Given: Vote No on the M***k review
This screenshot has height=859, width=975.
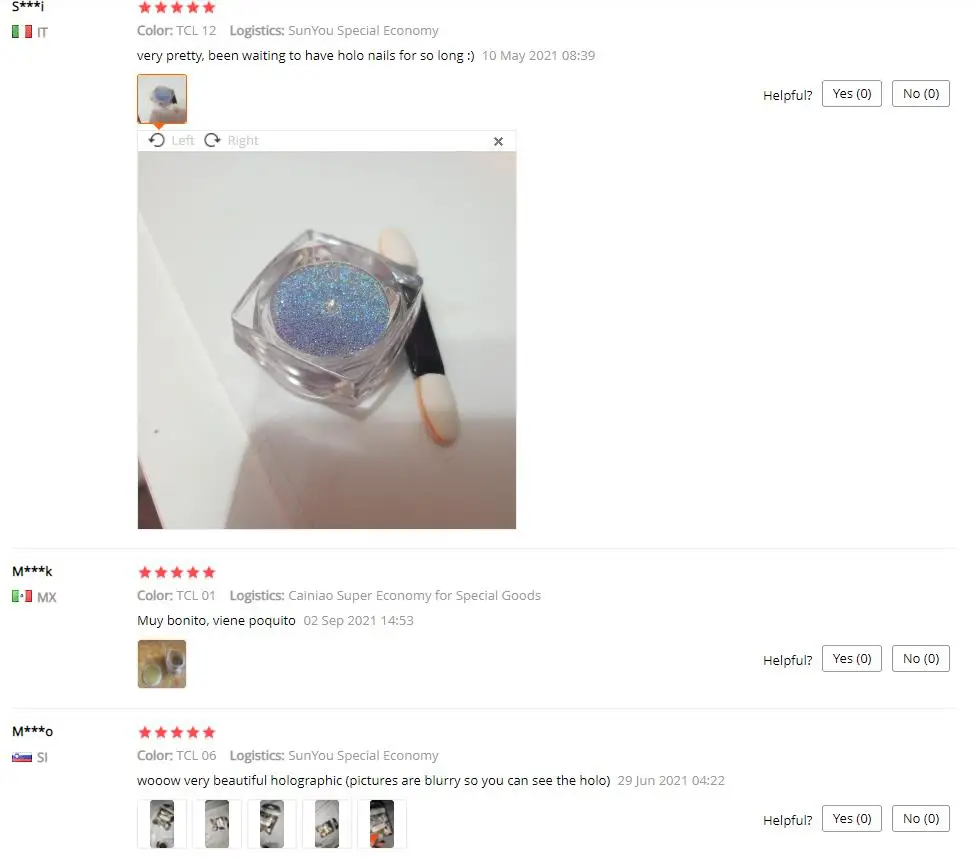Looking at the screenshot, I should pyautogui.click(x=921, y=659).
